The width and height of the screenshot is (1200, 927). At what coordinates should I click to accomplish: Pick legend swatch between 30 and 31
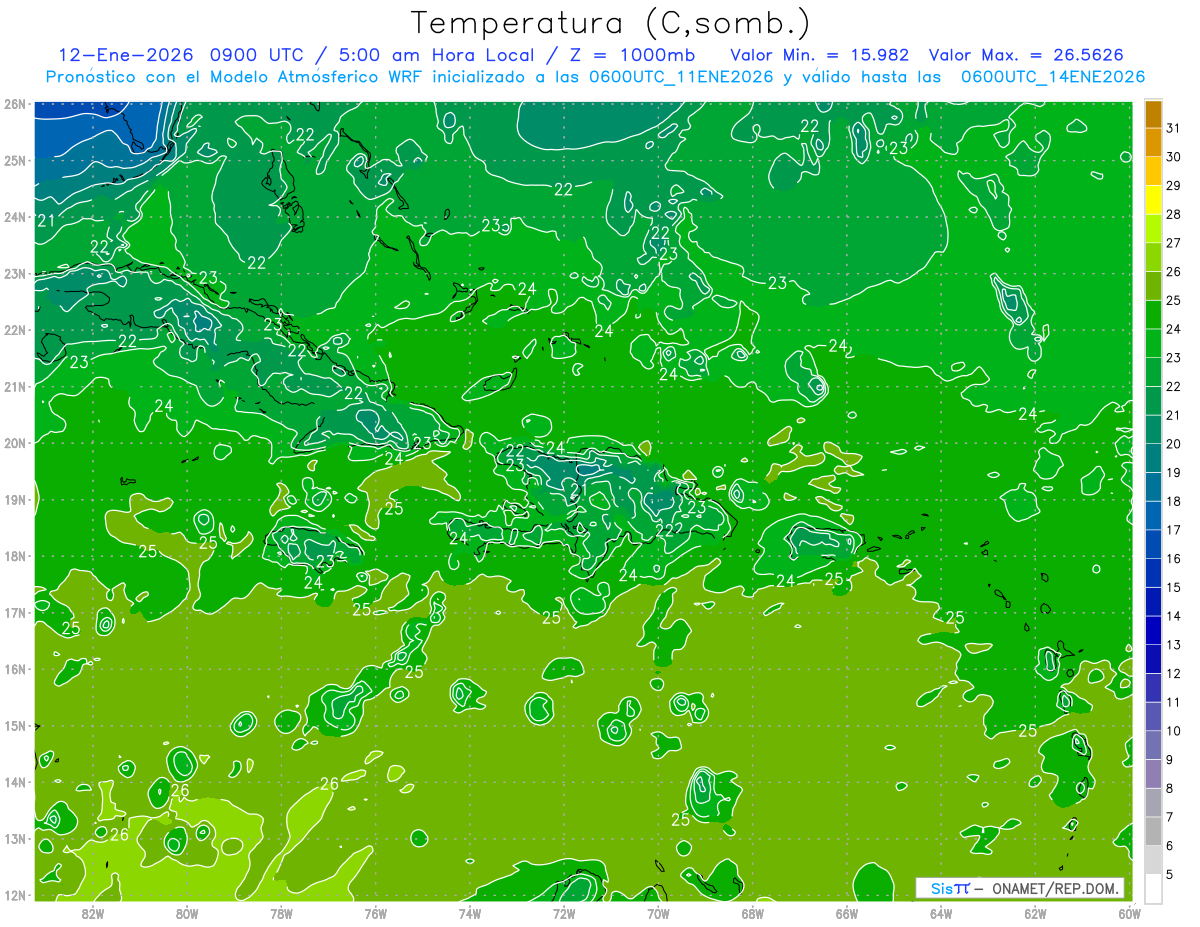(1153, 142)
